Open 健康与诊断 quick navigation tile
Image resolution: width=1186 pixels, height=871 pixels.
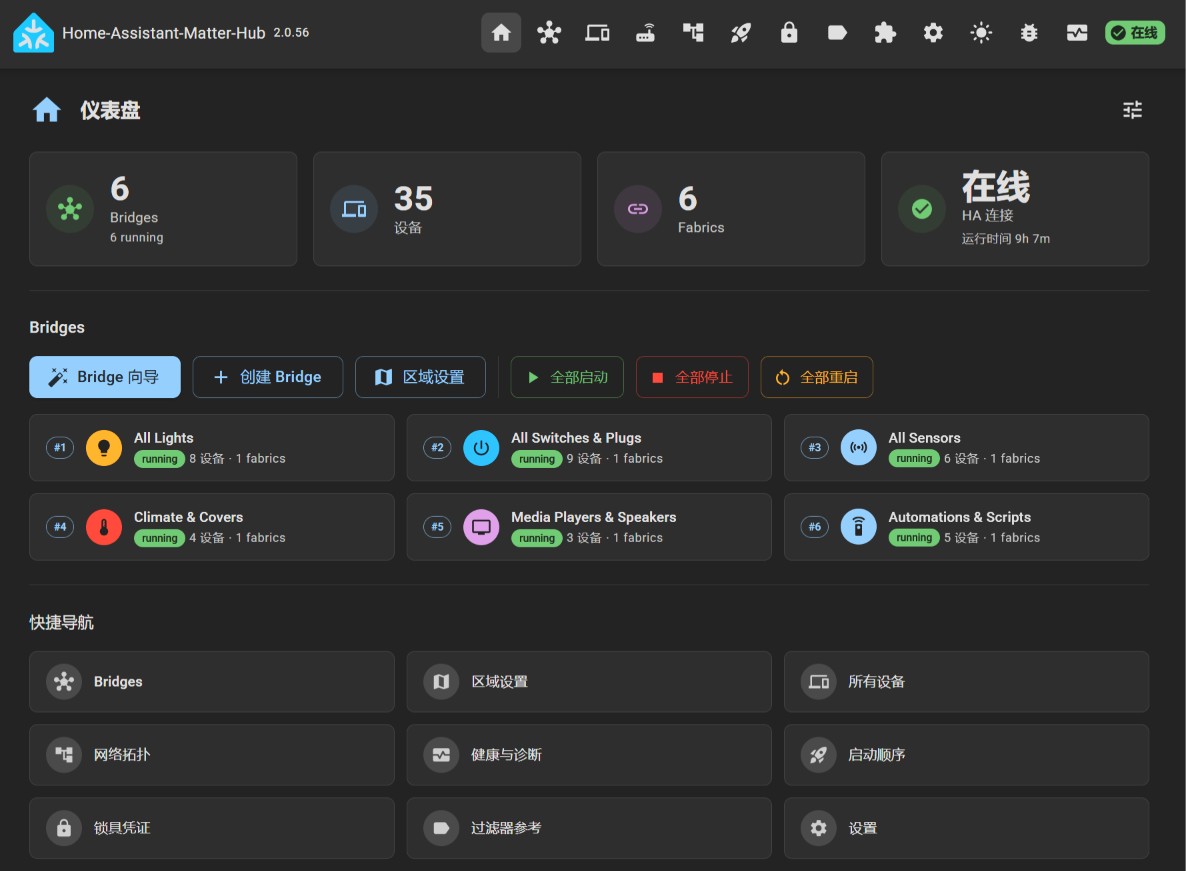click(x=589, y=755)
